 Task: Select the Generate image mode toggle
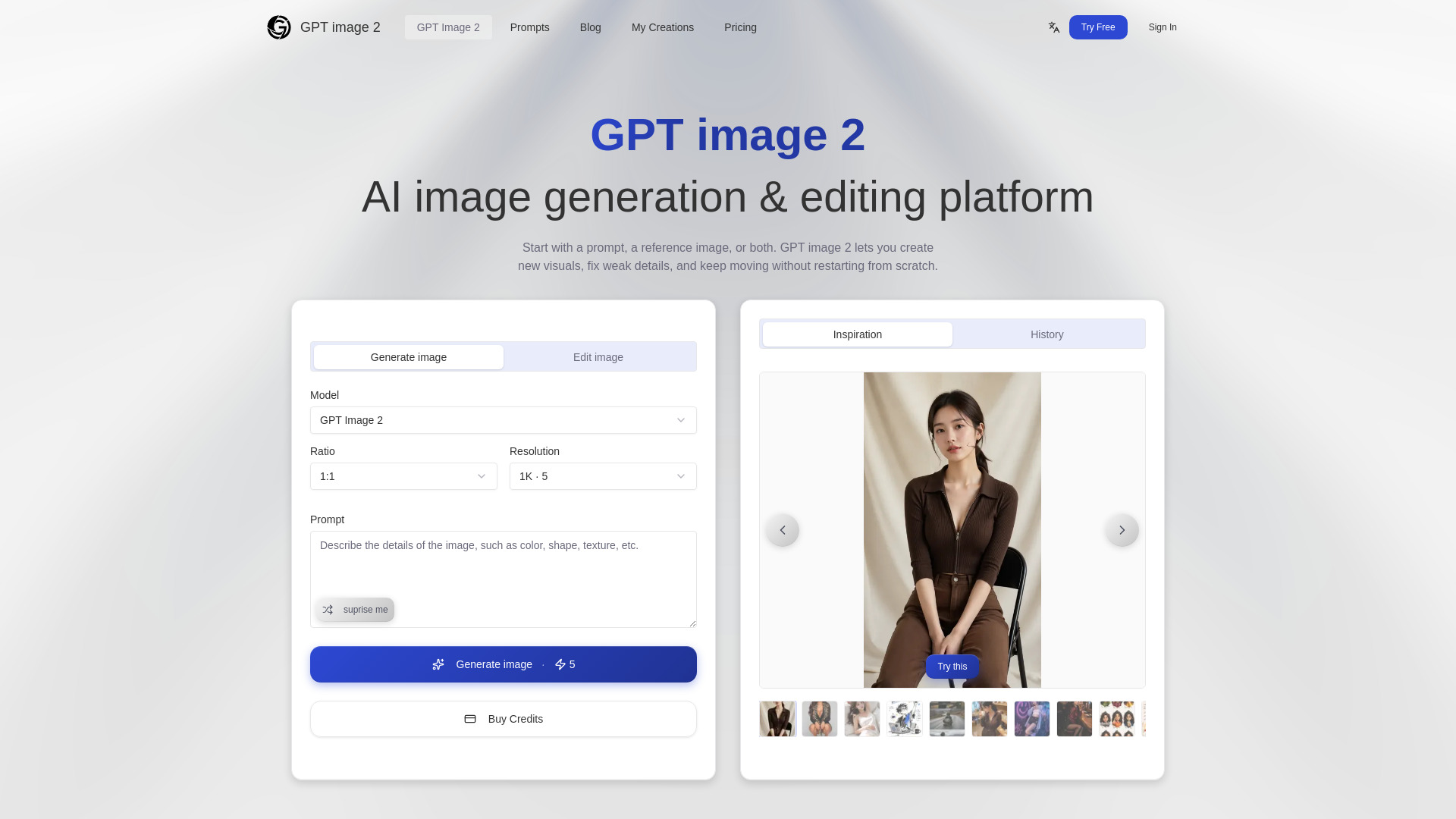408,356
